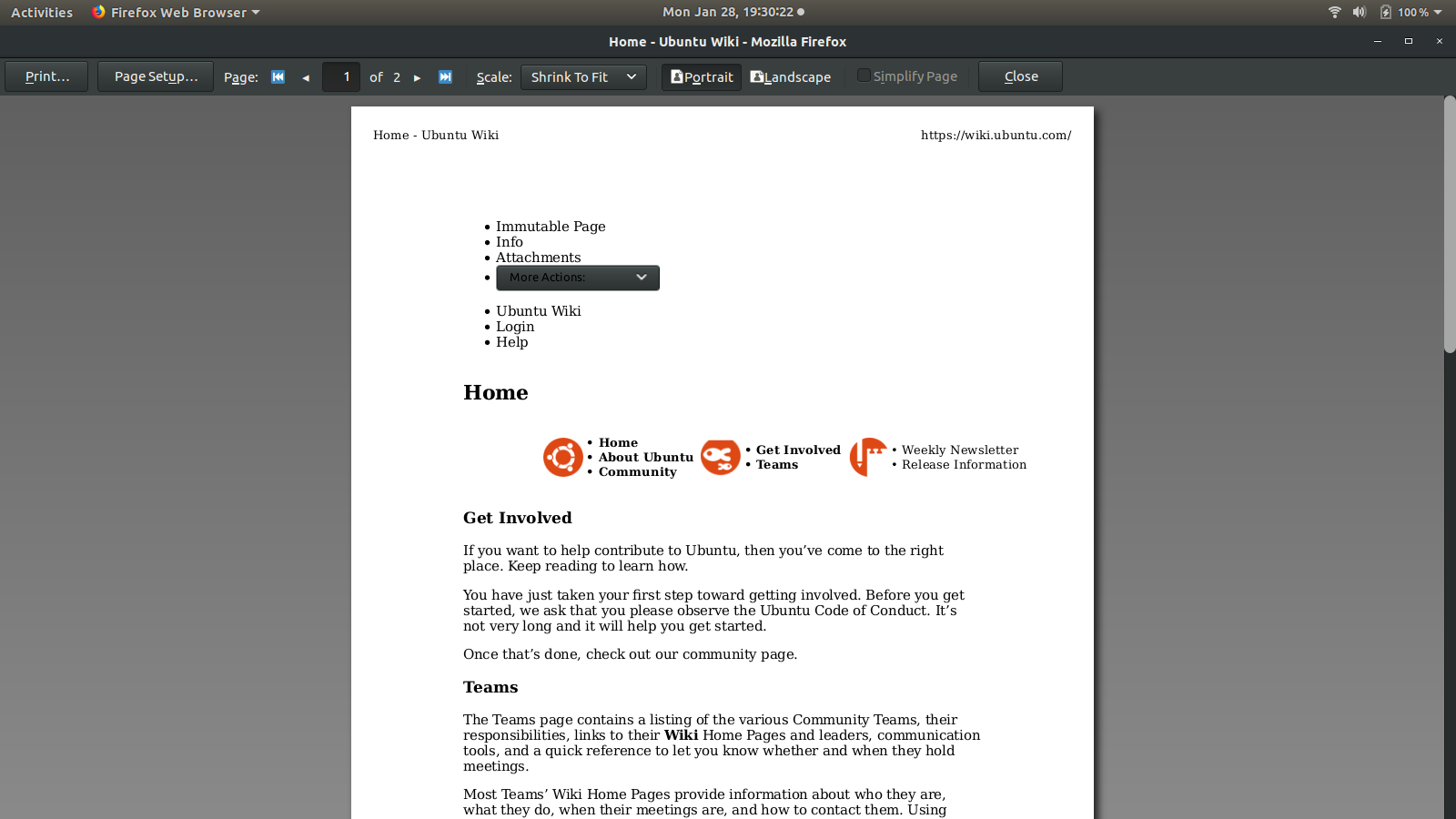Click the 'Home' page heading
Viewport: 1456px width, 819px height.
[x=496, y=392]
